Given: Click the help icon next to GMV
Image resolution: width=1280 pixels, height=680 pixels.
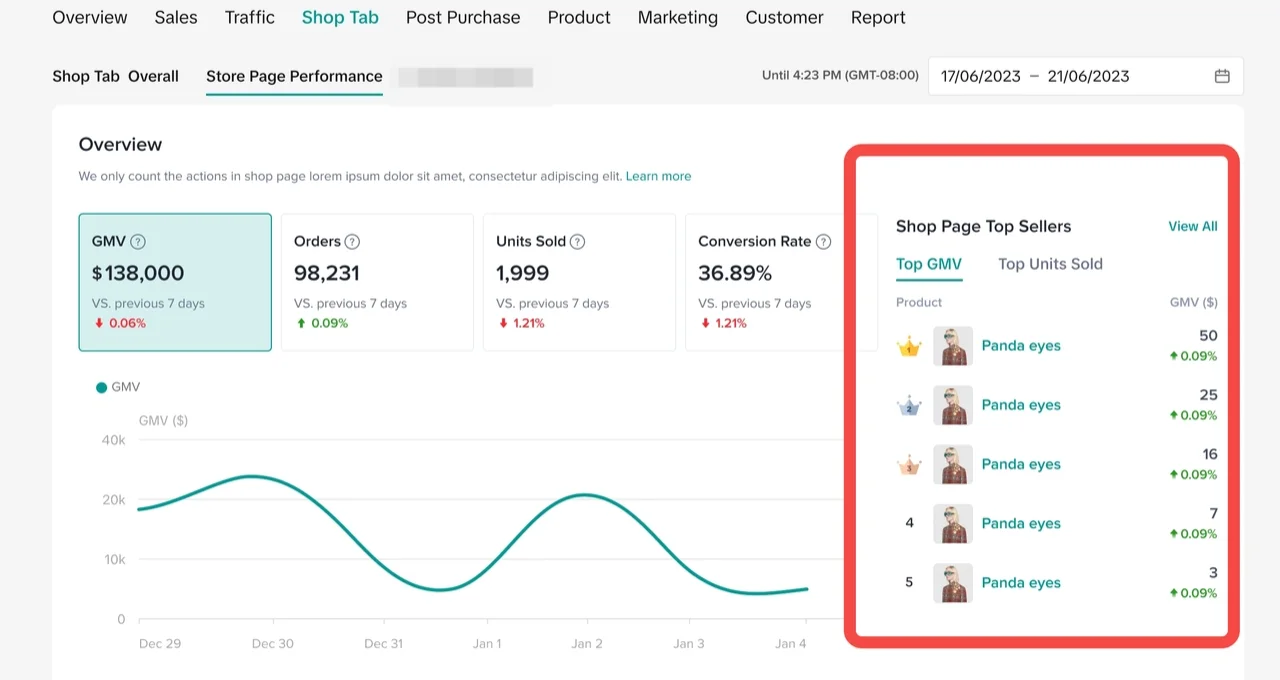Looking at the screenshot, I should pyautogui.click(x=138, y=241).
